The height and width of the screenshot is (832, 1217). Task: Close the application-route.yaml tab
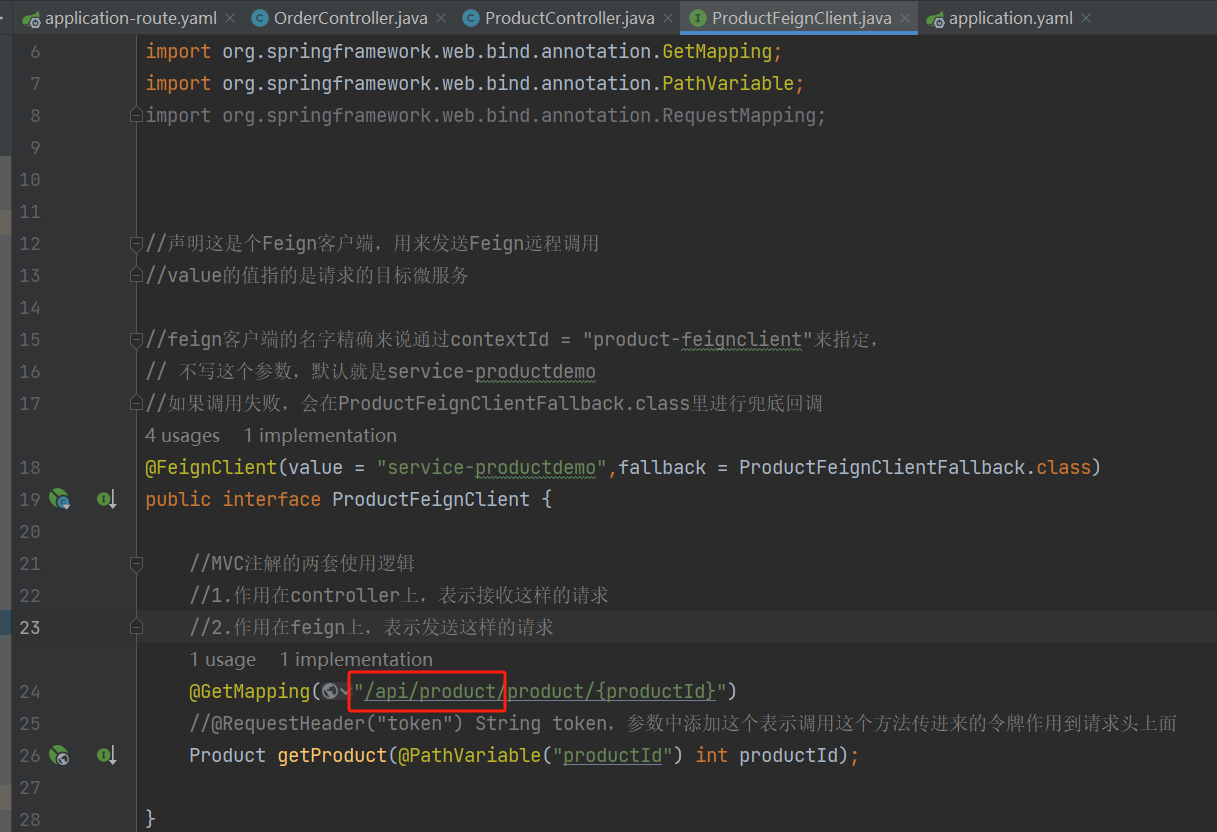[231, 18]
